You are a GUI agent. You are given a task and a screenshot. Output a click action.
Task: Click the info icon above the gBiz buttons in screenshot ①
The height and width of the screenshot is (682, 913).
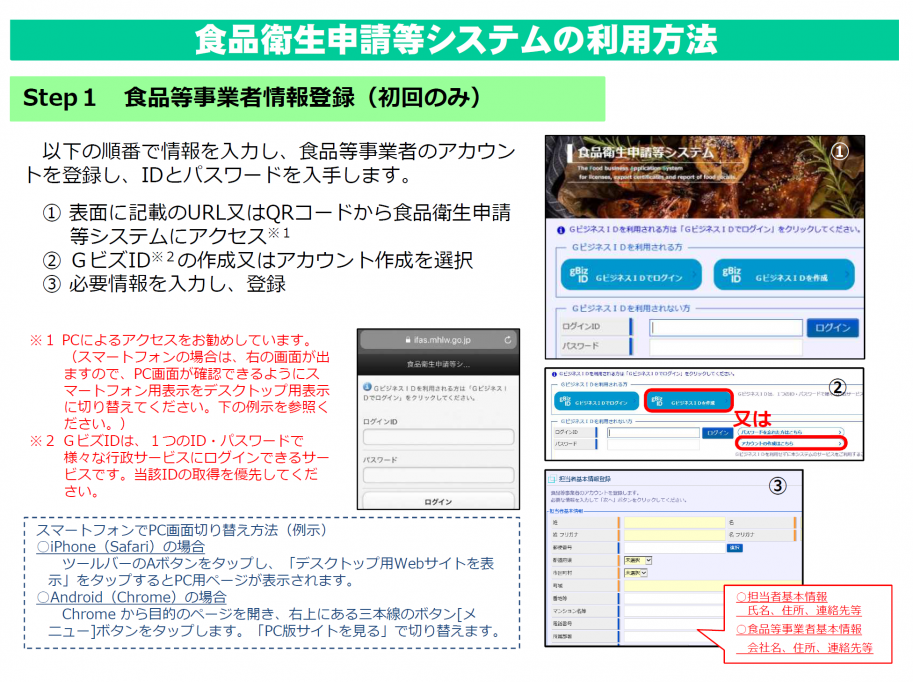click(x=561, y=230)
